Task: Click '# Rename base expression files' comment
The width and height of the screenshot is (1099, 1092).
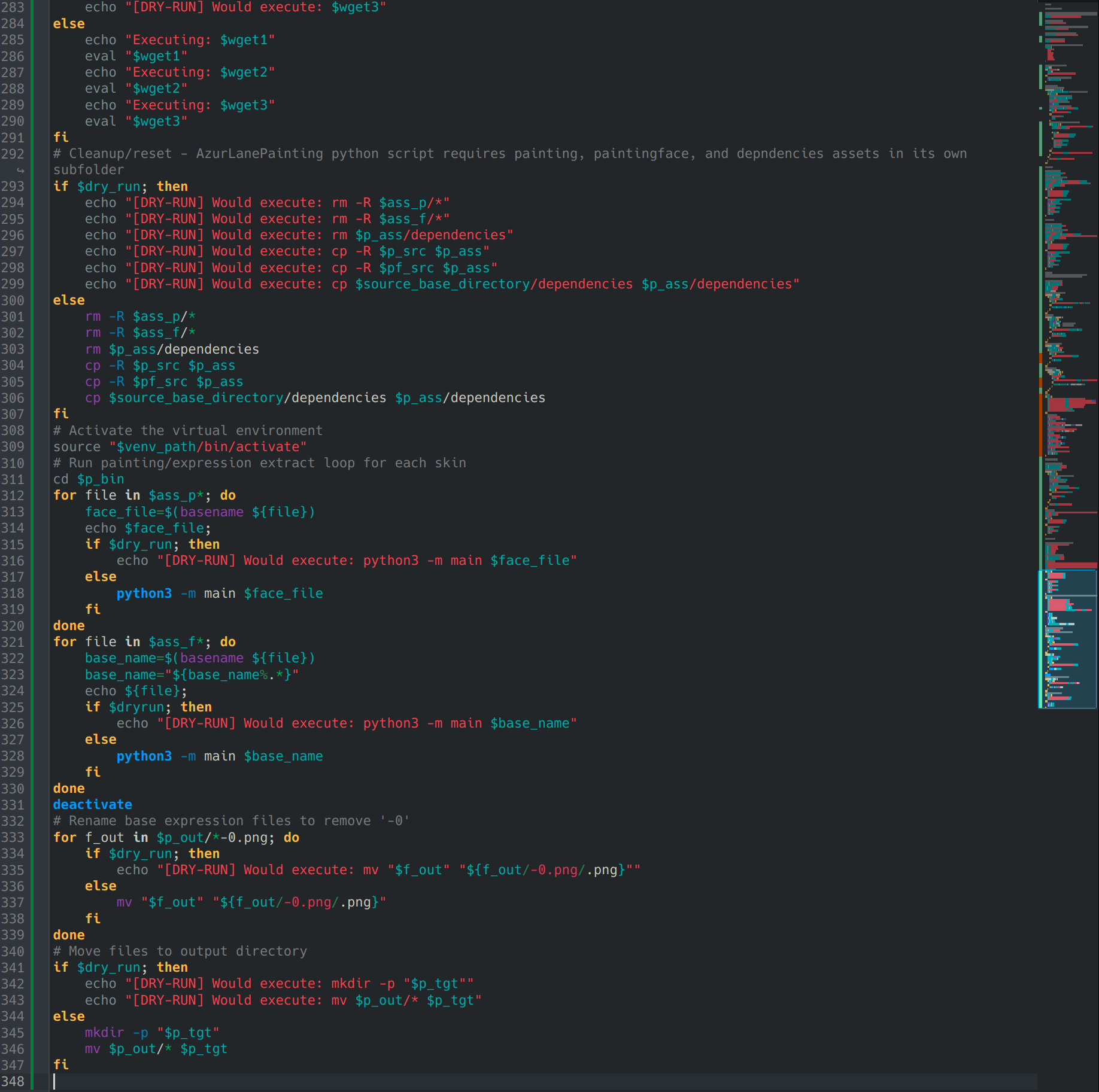Action: [x=232, y=821]
